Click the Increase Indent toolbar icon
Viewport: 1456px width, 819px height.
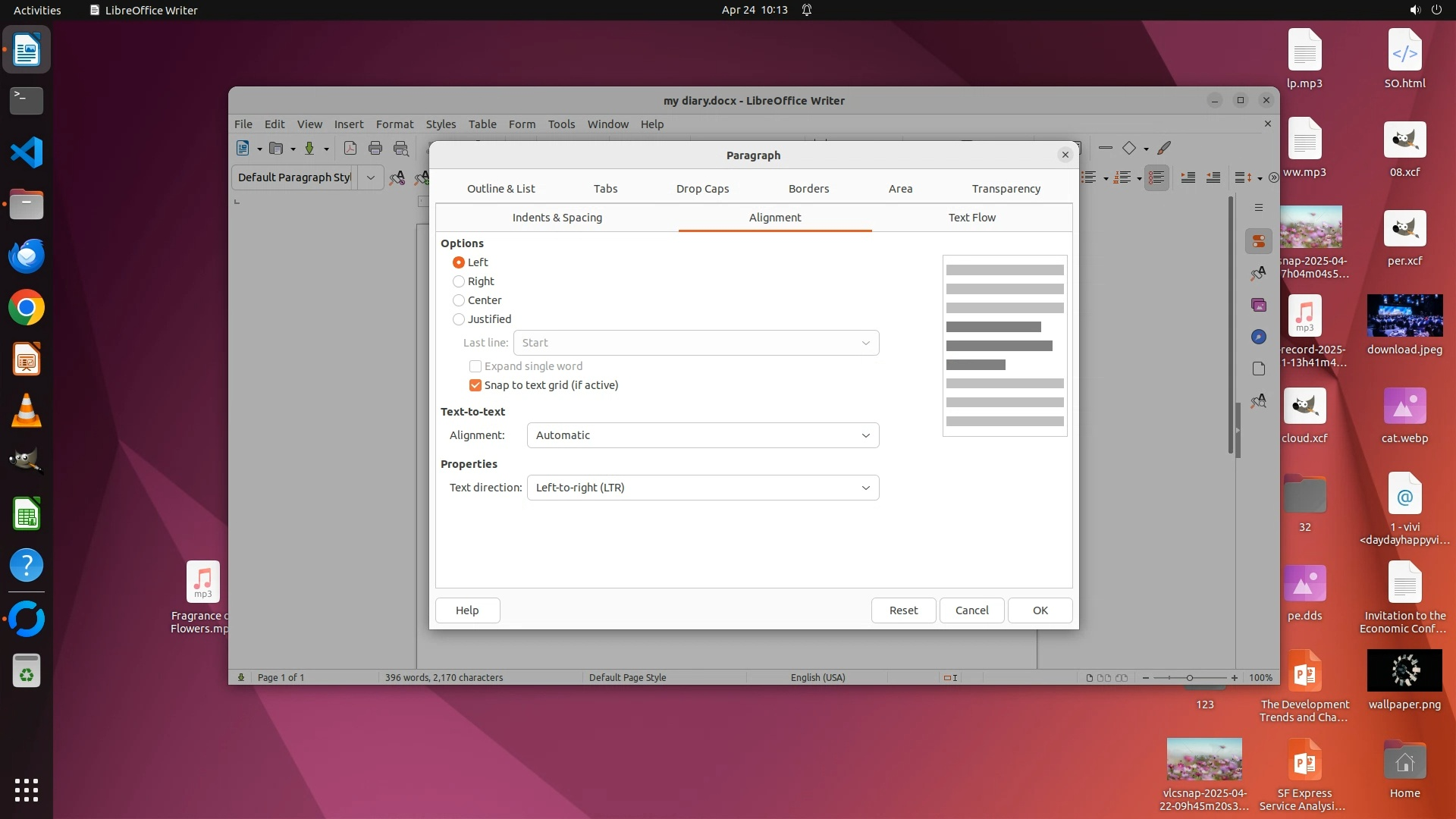click(x=1188, y=177)
